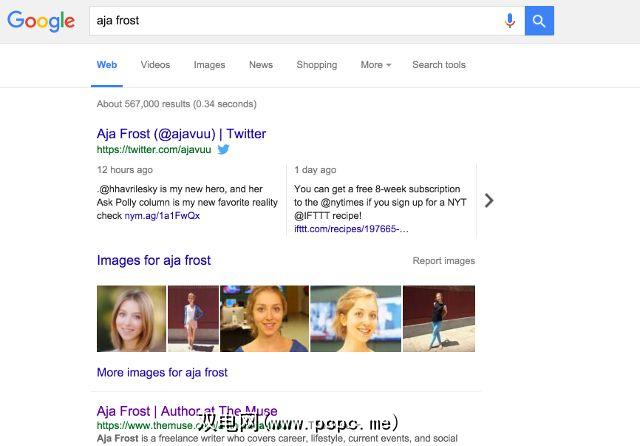Click Report images link
This screenshot has width=640, height=446.
(x=443, y=261)
